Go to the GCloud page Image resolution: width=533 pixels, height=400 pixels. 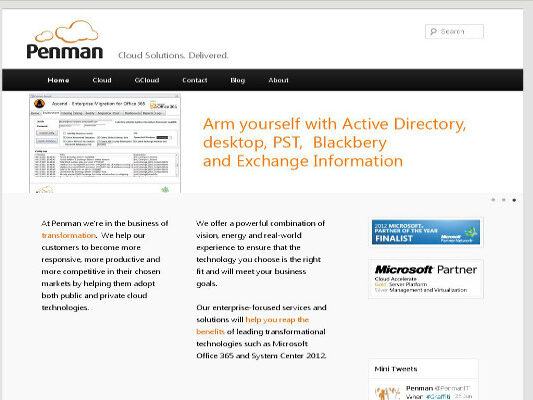147,80
